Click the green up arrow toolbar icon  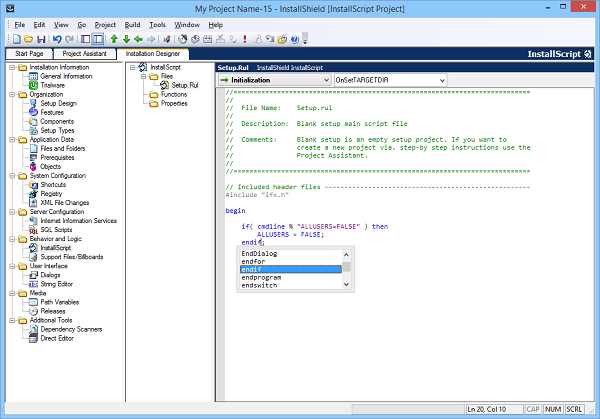pos(114,39)
